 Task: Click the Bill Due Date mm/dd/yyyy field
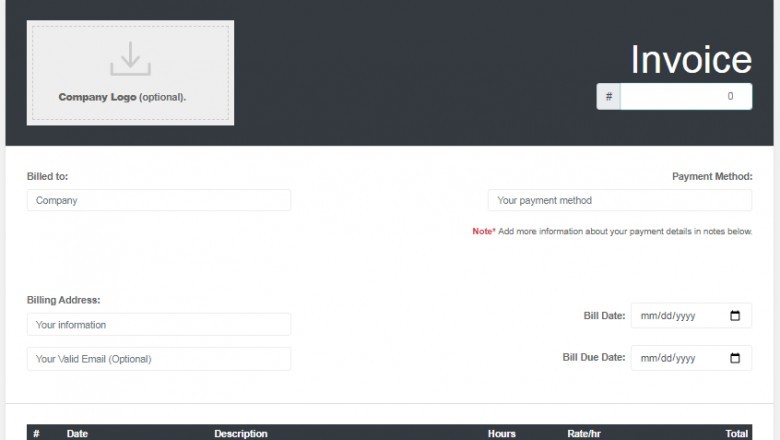point(691,358)
